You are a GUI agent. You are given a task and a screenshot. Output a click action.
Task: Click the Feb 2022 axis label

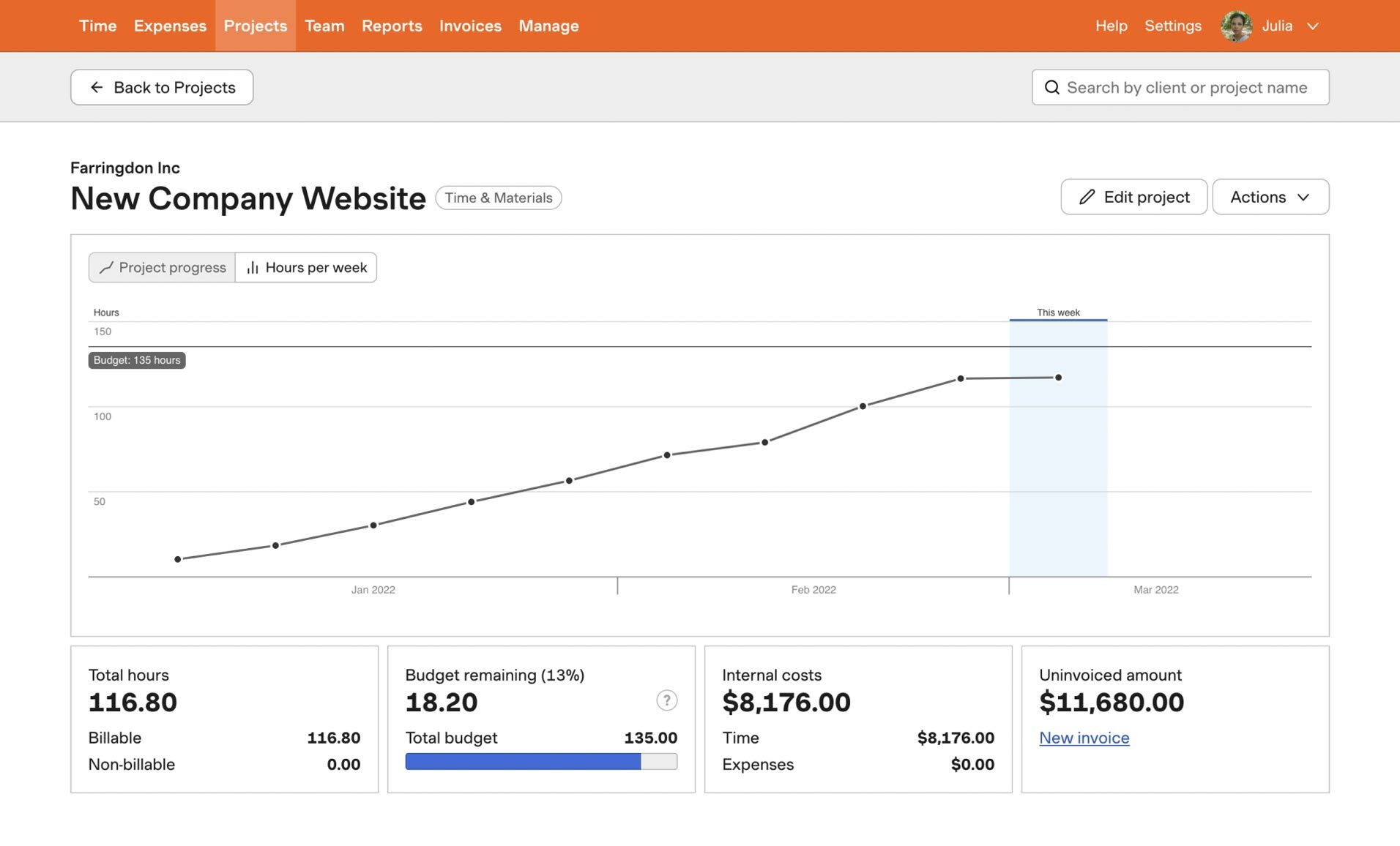(x=813, y=590)
